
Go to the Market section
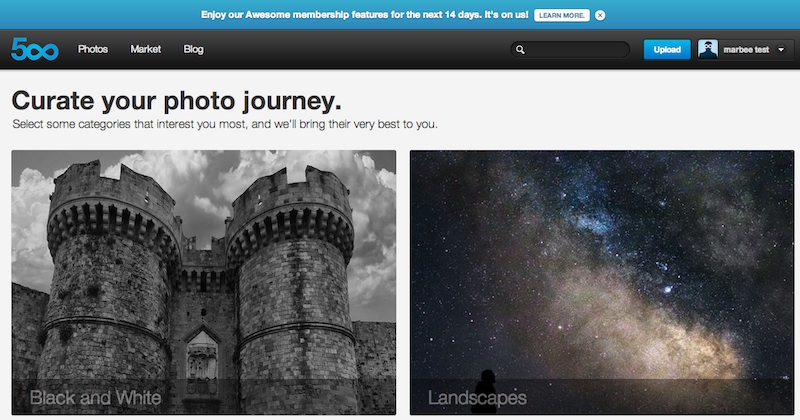(145, 49)
